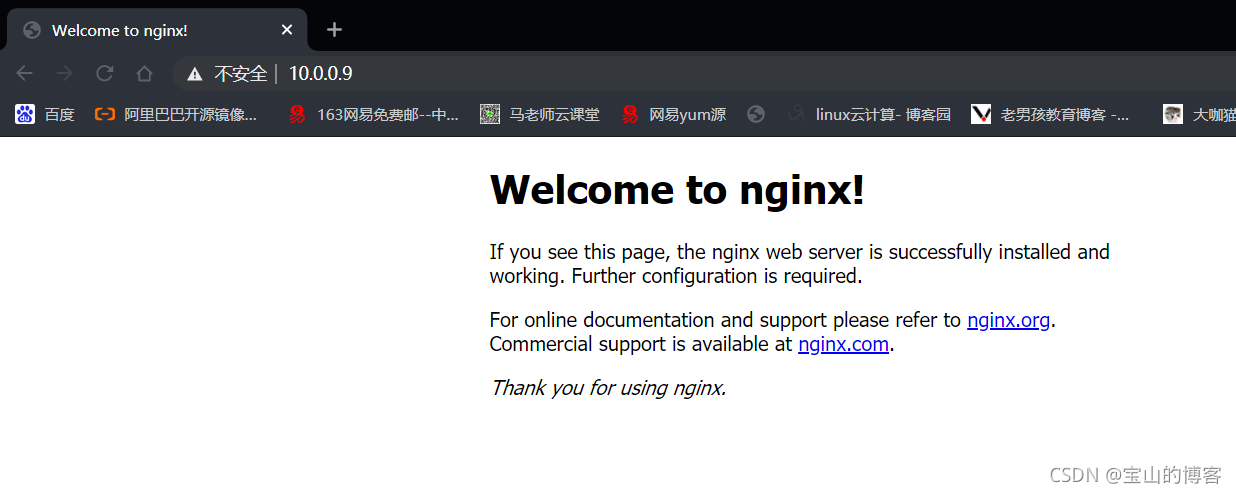
Task: Open the 大咖猫 bookmark
Action: [1199, 114]
